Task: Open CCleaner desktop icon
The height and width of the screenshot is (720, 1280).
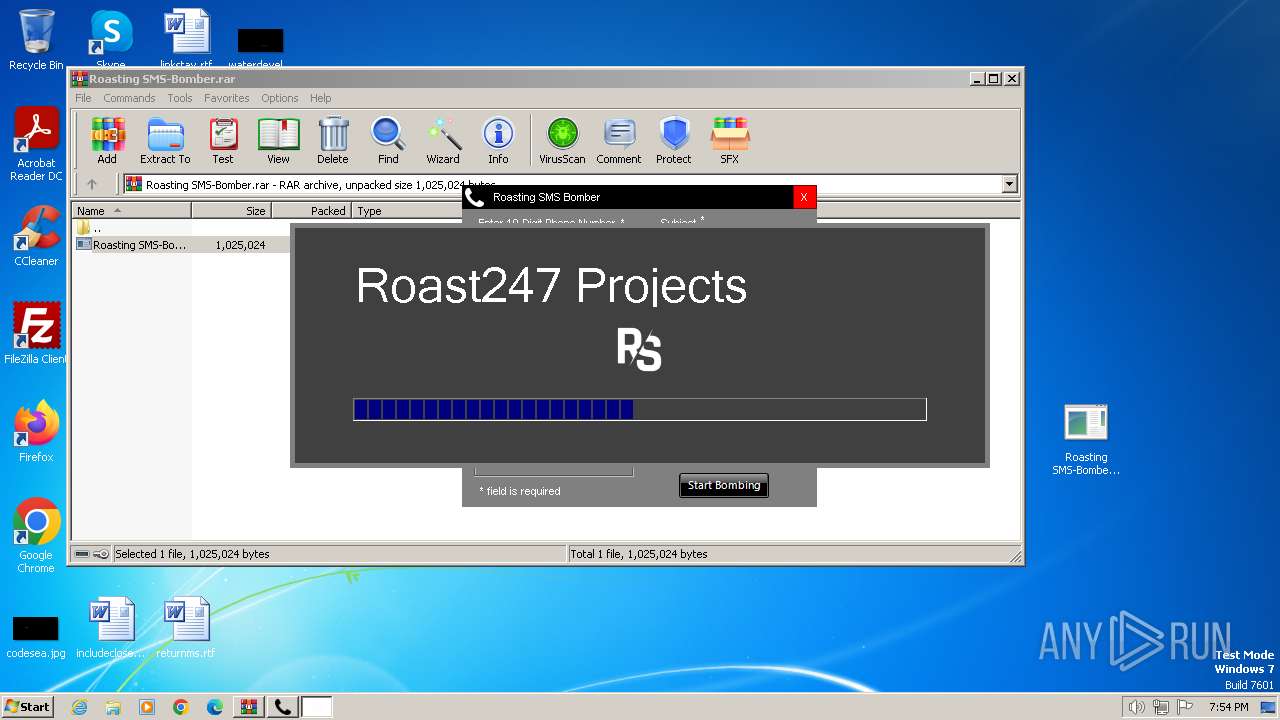Action: [36, 236]
